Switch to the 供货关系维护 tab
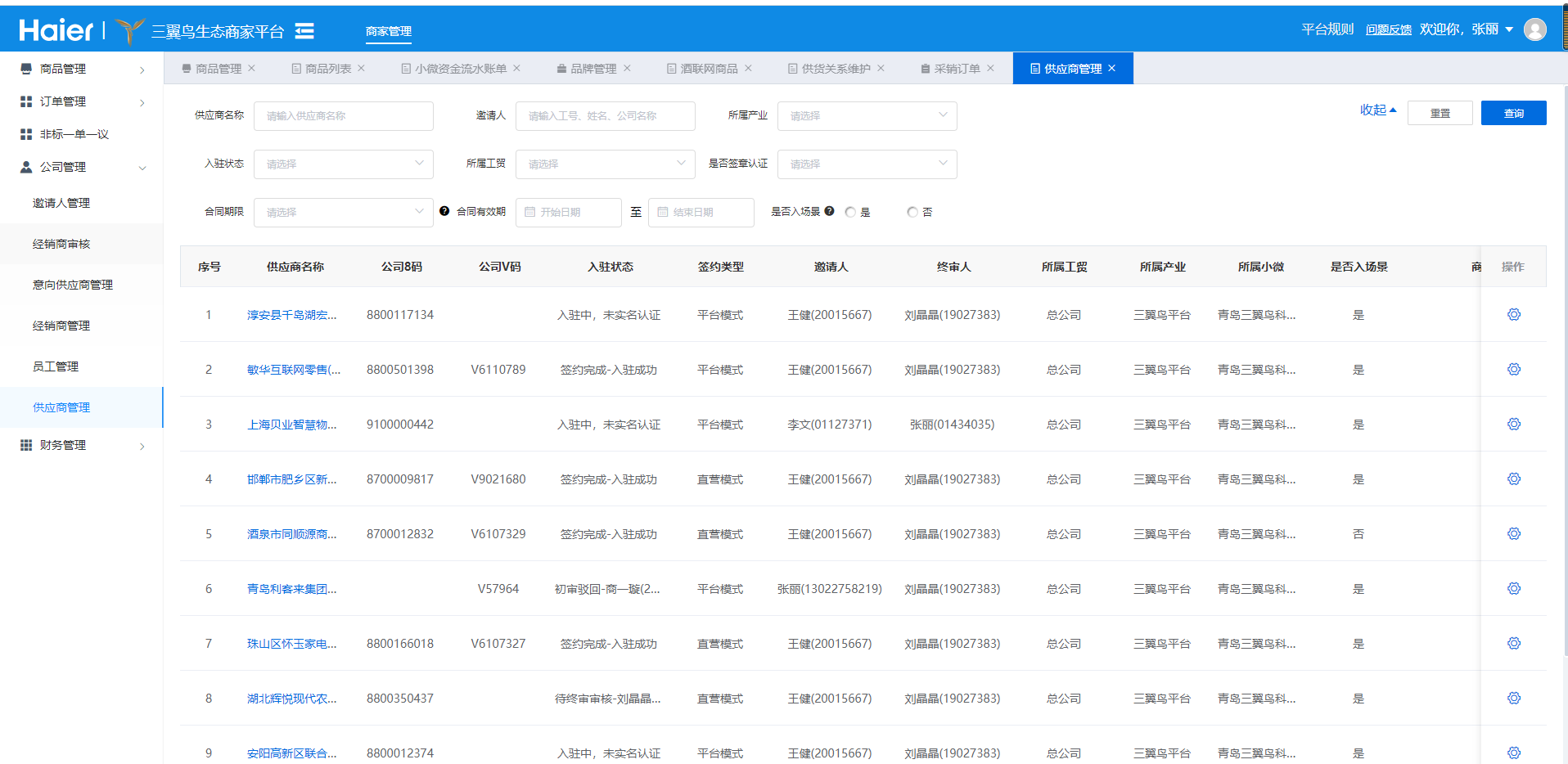Screen dimensions: 1568x764 836,69
